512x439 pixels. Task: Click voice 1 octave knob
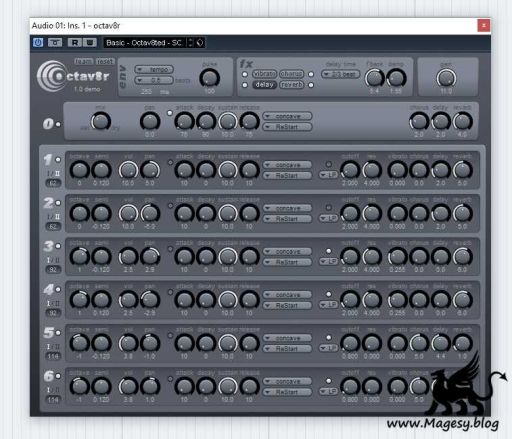79,170
